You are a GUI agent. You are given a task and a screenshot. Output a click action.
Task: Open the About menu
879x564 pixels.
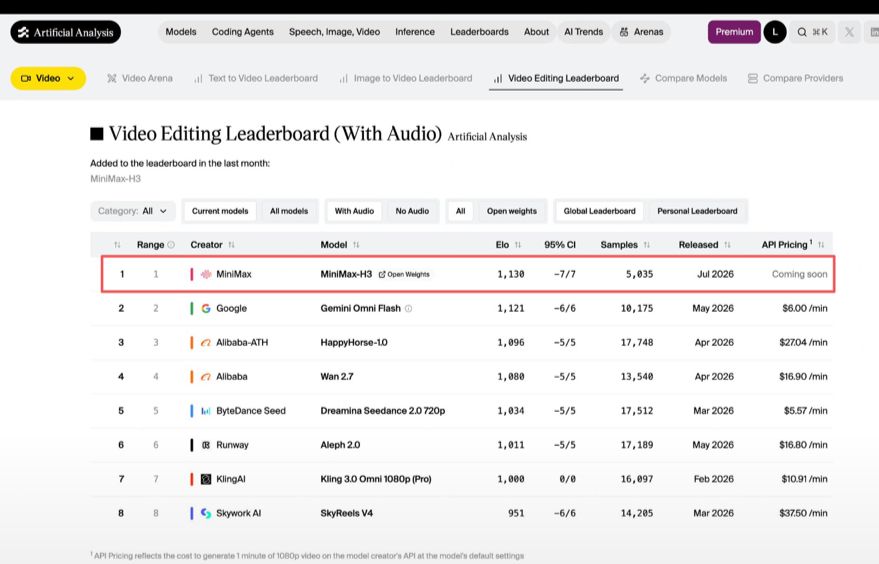point(536,32)
